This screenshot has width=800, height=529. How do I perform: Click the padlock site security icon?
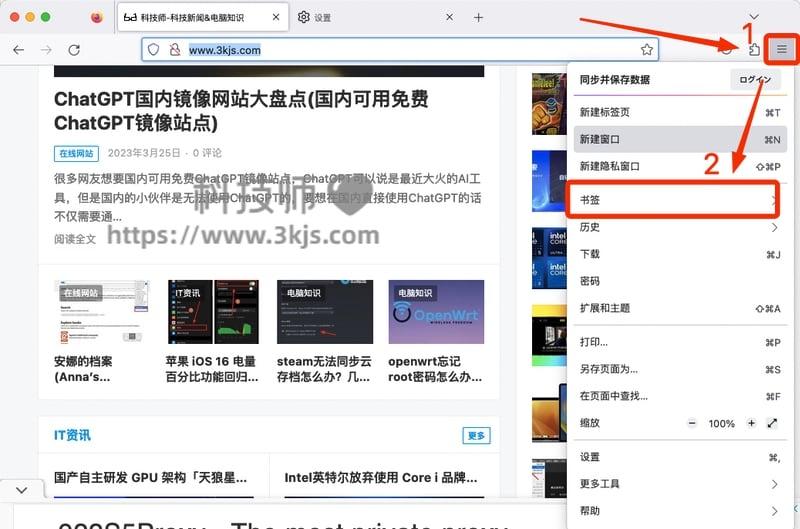(x=174, y=49)
